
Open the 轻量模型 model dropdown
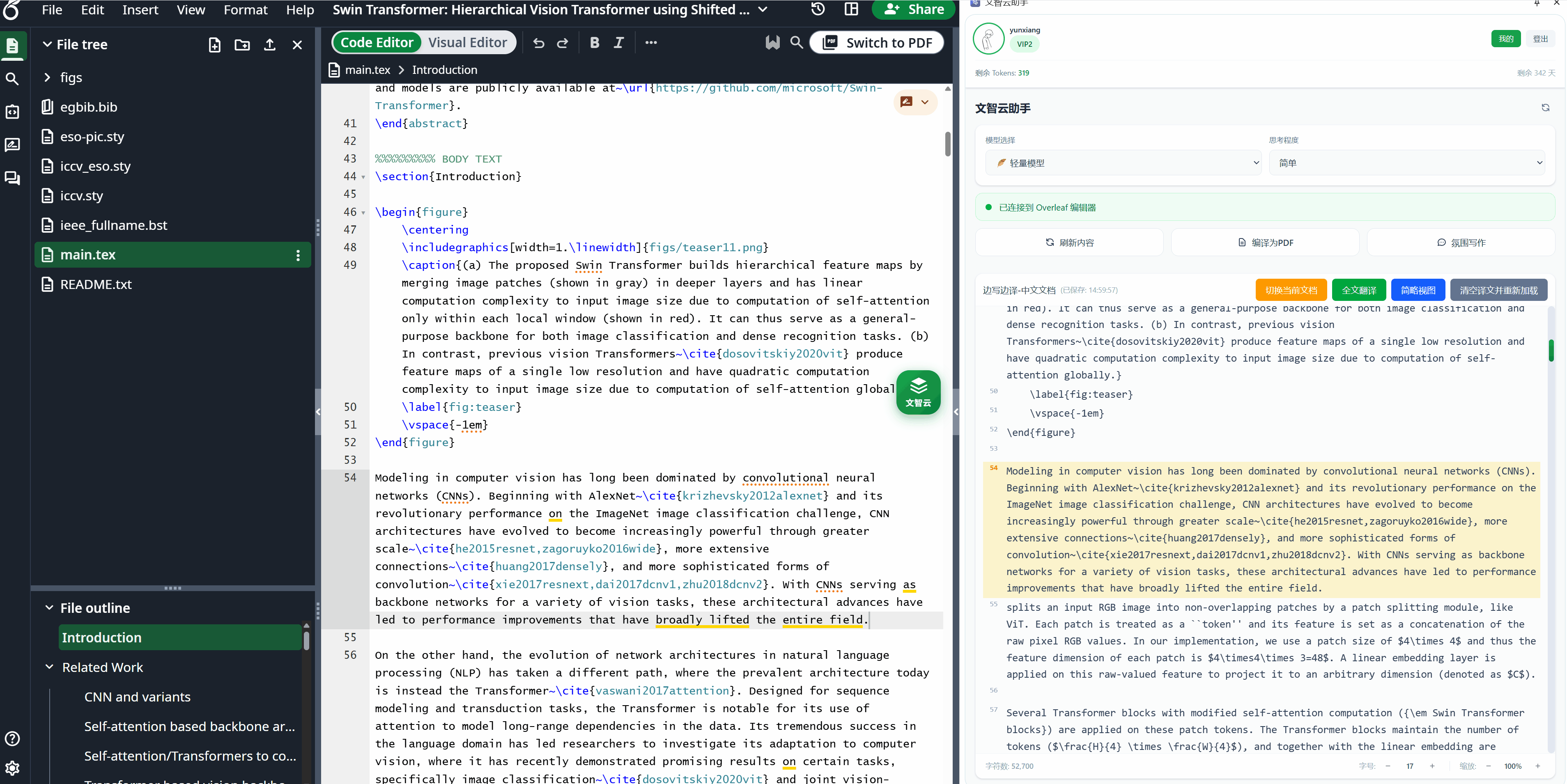pos(1123,163)
